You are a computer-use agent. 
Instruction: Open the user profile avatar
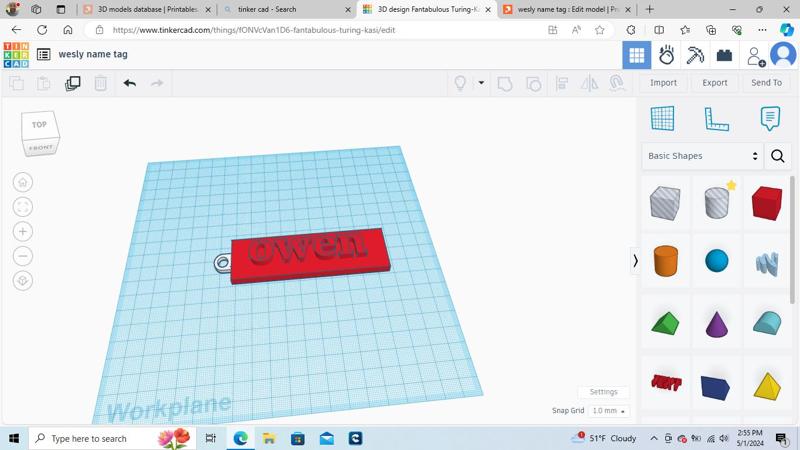(783, 55)
